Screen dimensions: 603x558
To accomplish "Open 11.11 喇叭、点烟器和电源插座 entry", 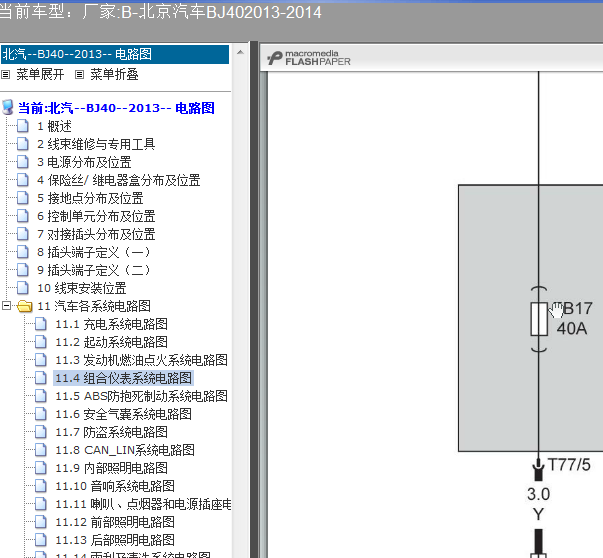I will pos(143,505).
